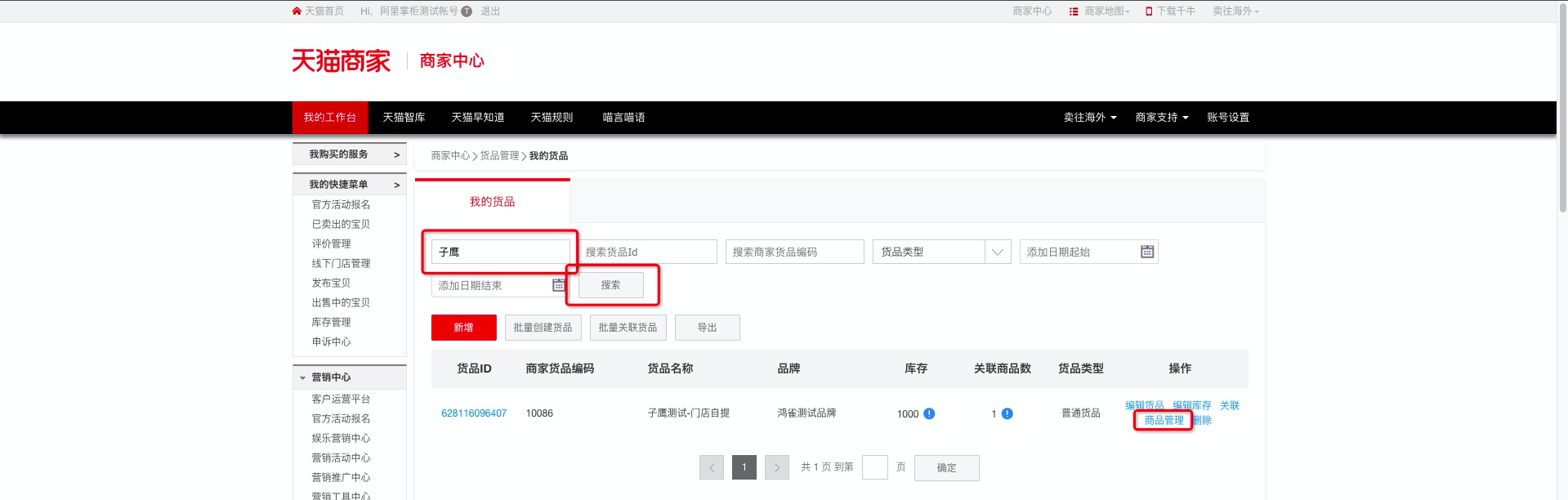The width and height of the screenshot is (1568, 500).
Task: Open calendar icon for end date
Action: pos(559,285)
